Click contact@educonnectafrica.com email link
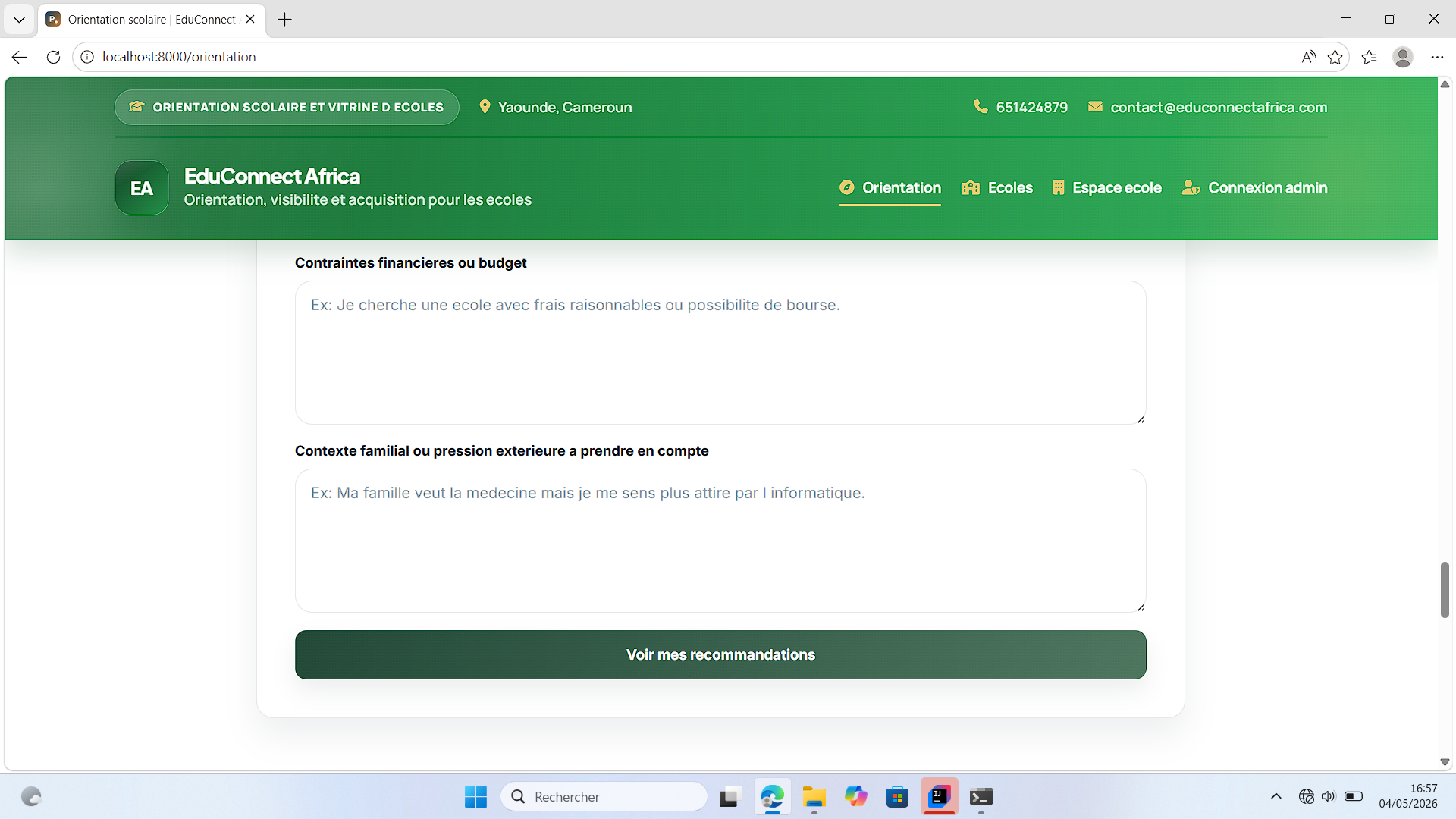 tap(1219, 107)
